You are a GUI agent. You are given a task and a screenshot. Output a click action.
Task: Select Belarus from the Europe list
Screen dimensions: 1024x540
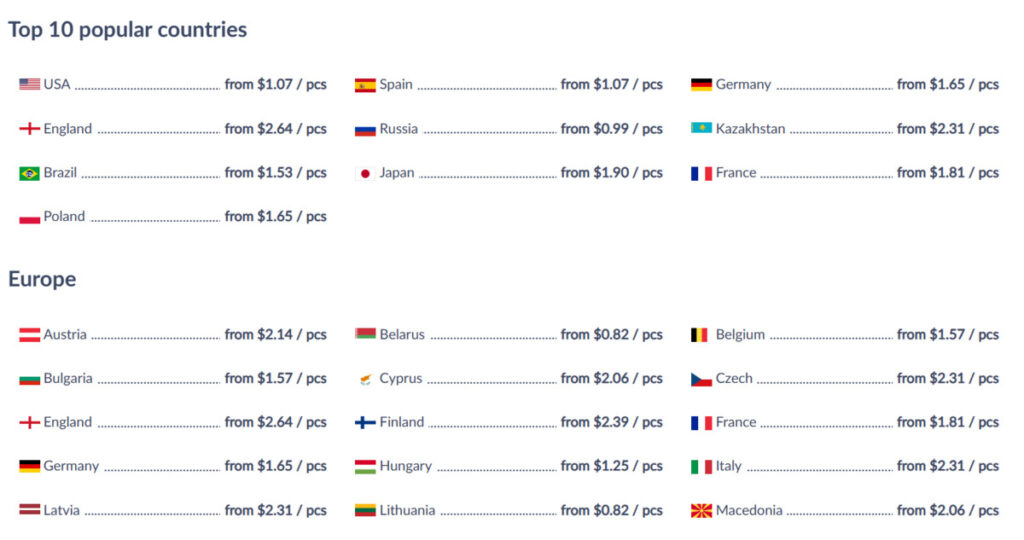click(x=402, y=334)
